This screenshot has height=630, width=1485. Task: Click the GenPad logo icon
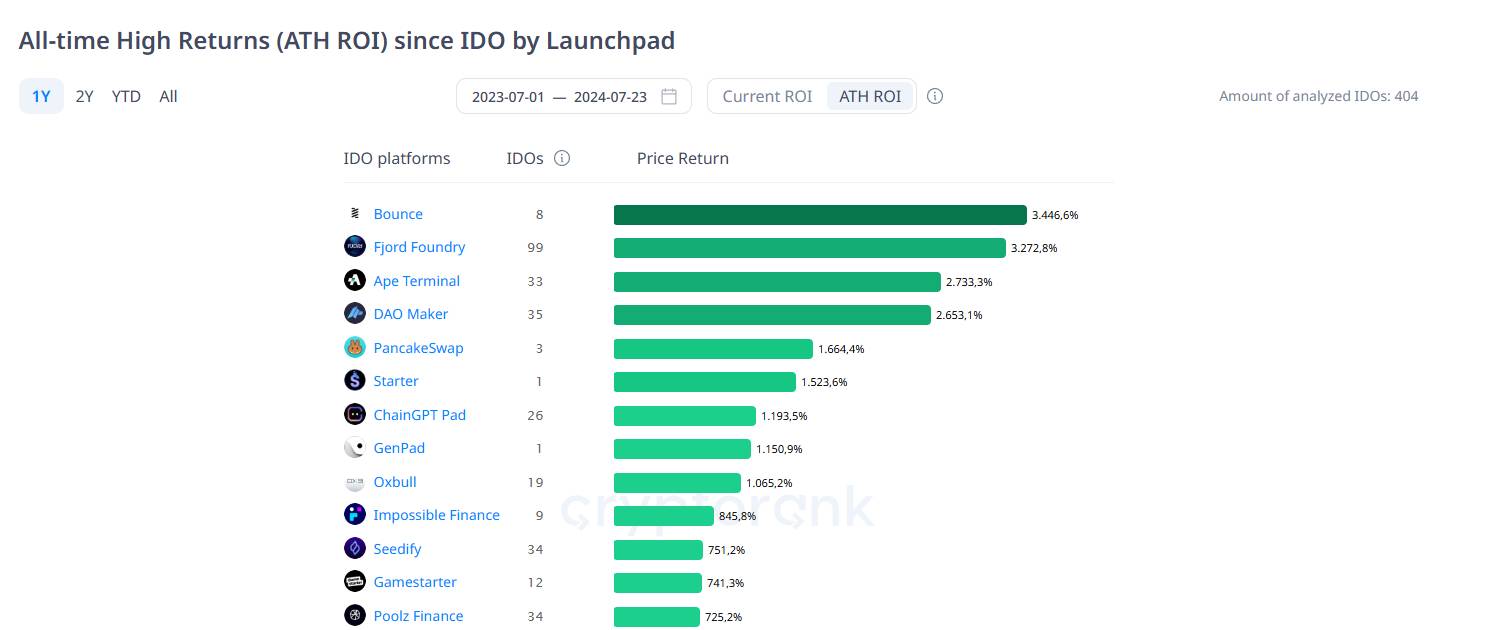355,448
